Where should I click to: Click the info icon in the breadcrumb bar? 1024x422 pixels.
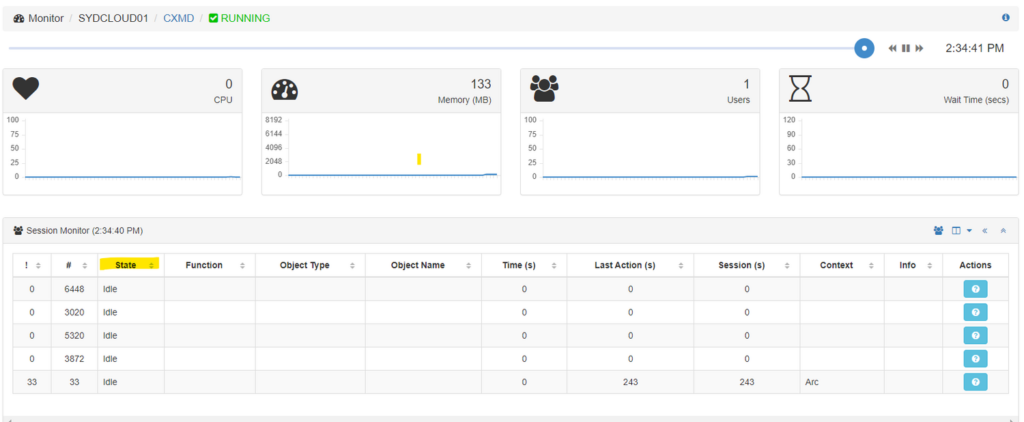pos(1005,18)
